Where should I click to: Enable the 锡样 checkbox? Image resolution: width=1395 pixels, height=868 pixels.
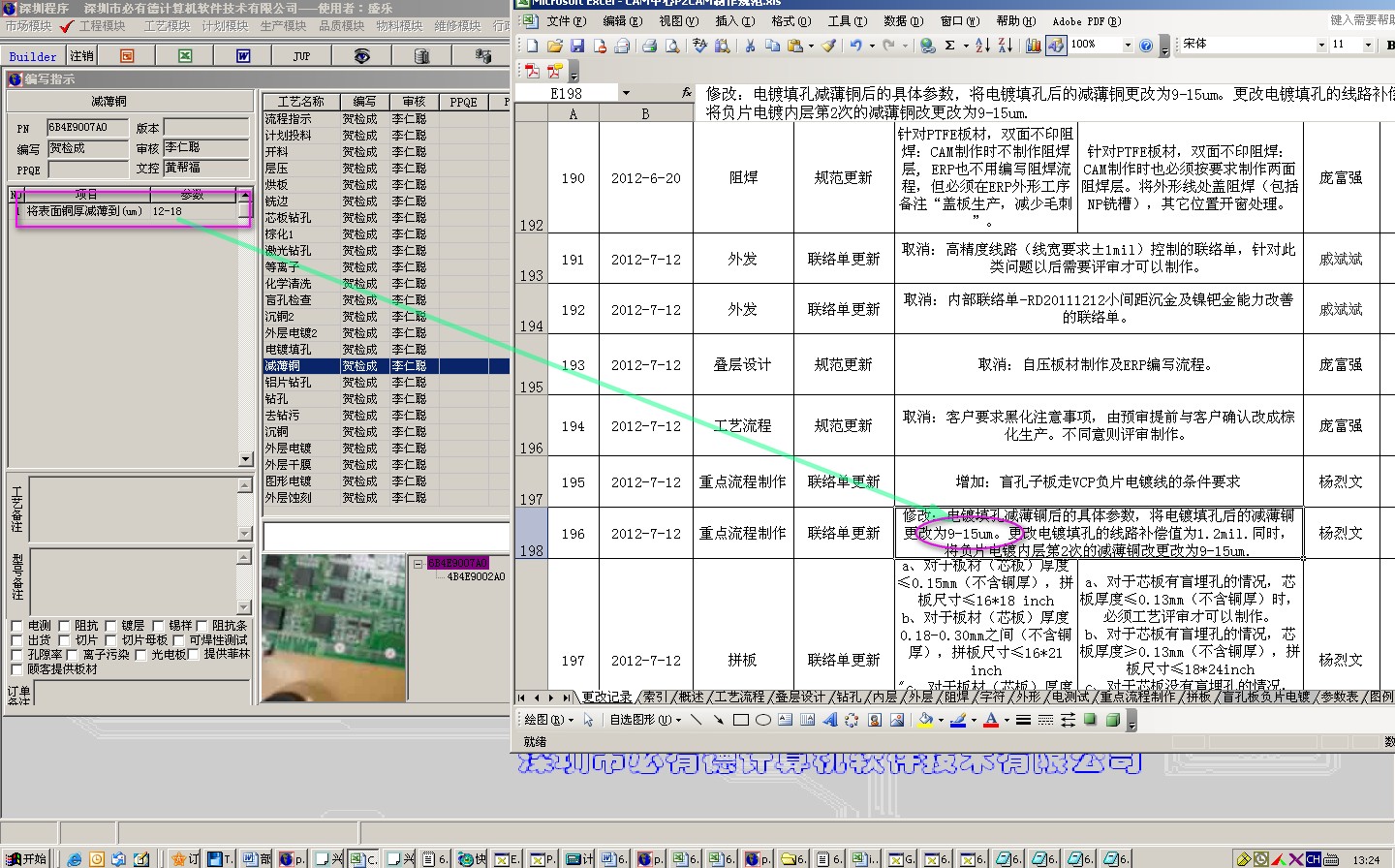(x=158, y=626)
